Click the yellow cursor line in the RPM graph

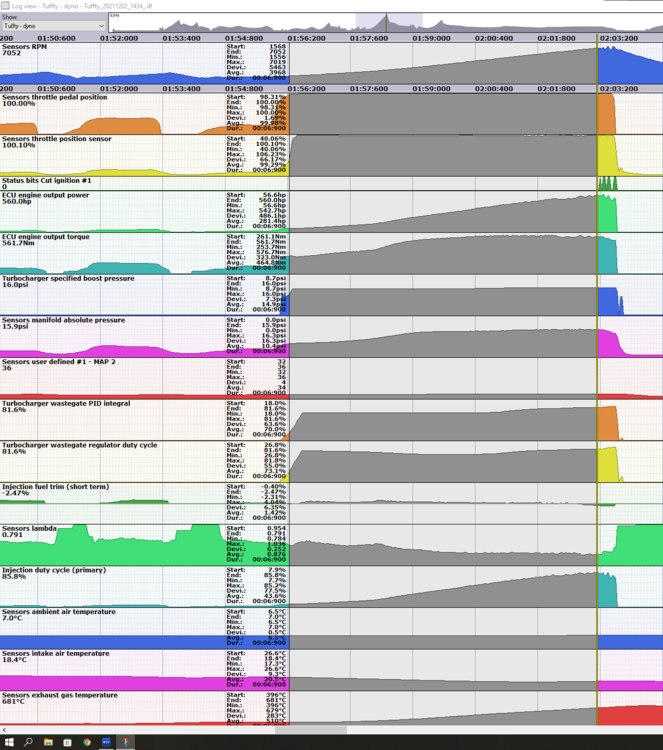597,63
